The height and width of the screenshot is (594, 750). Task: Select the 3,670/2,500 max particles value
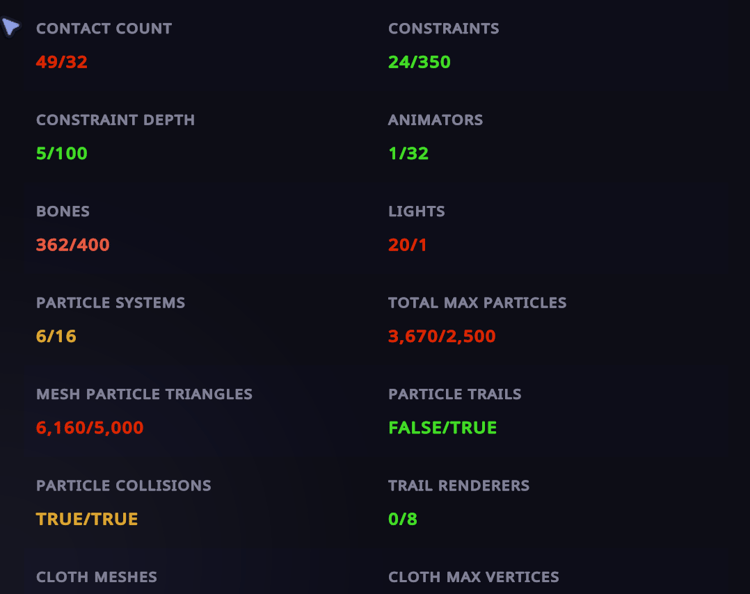click(442, 337)
